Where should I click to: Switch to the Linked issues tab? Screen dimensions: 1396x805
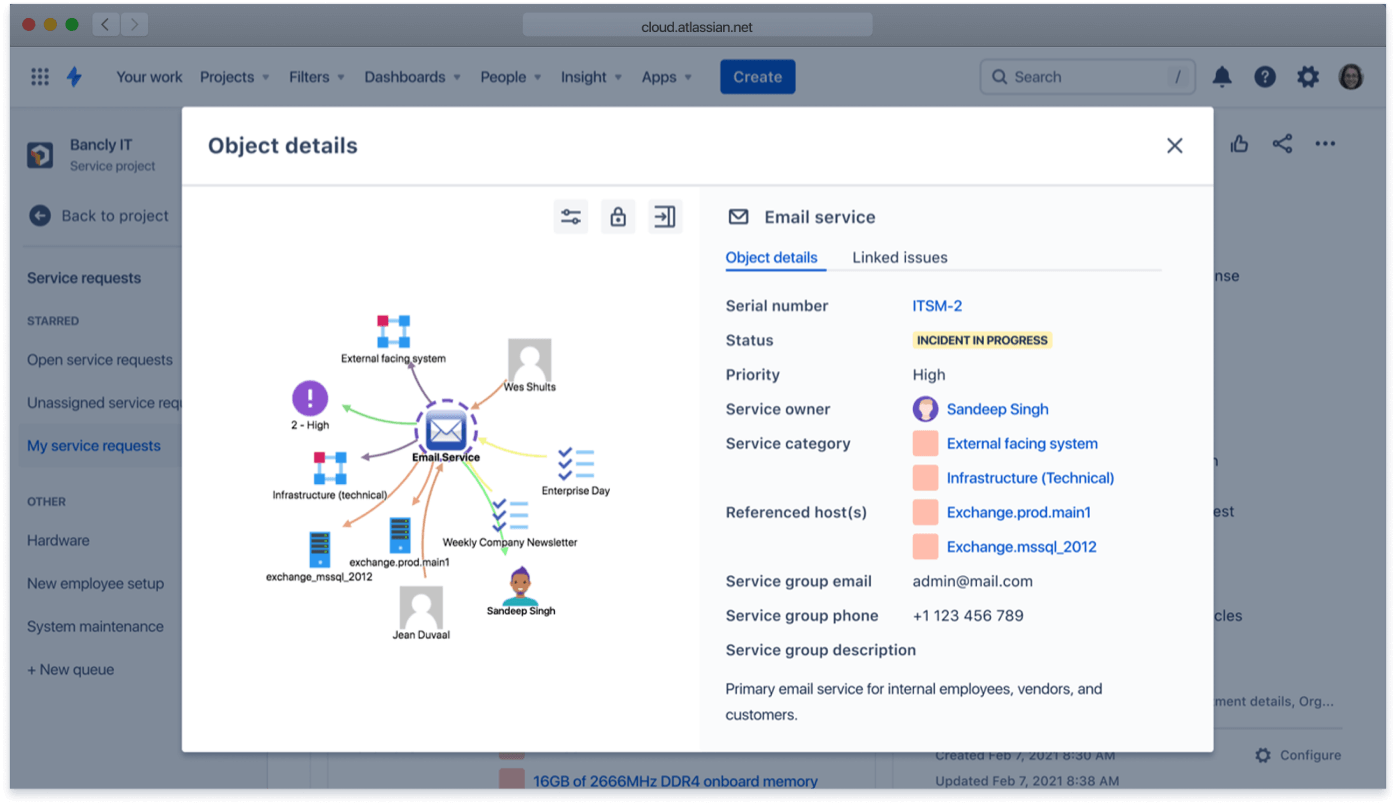(898, 257)
